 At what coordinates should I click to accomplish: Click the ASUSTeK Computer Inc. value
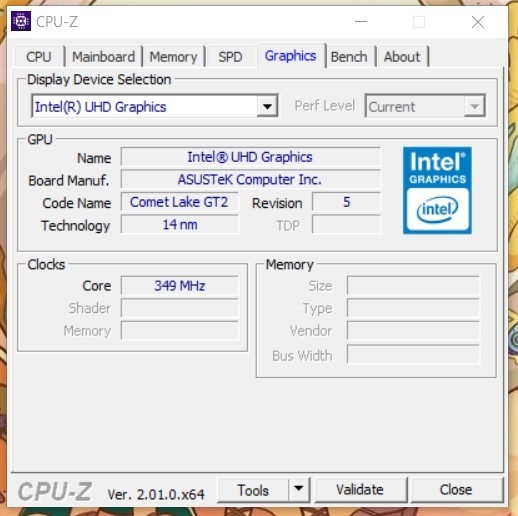[251, 179]
